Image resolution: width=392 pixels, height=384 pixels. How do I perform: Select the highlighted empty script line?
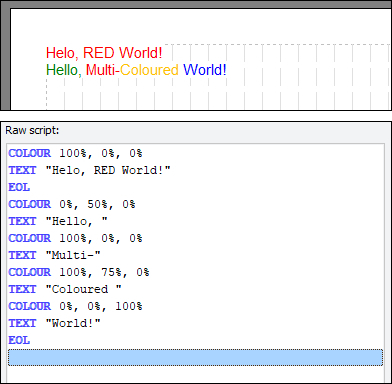(x=195, y=357)
